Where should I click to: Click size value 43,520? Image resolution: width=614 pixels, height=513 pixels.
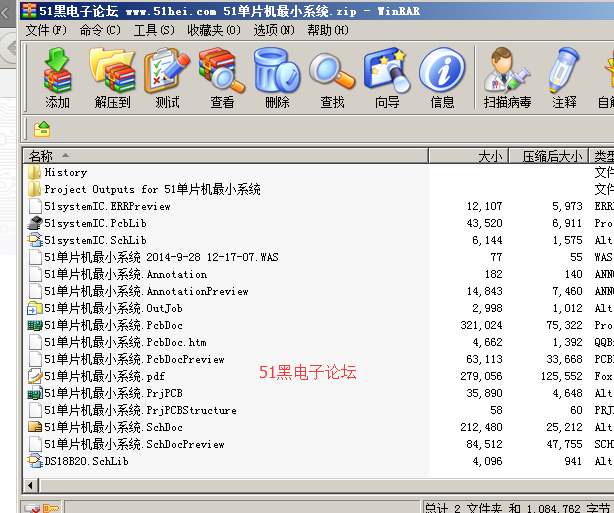coord(484,223)
